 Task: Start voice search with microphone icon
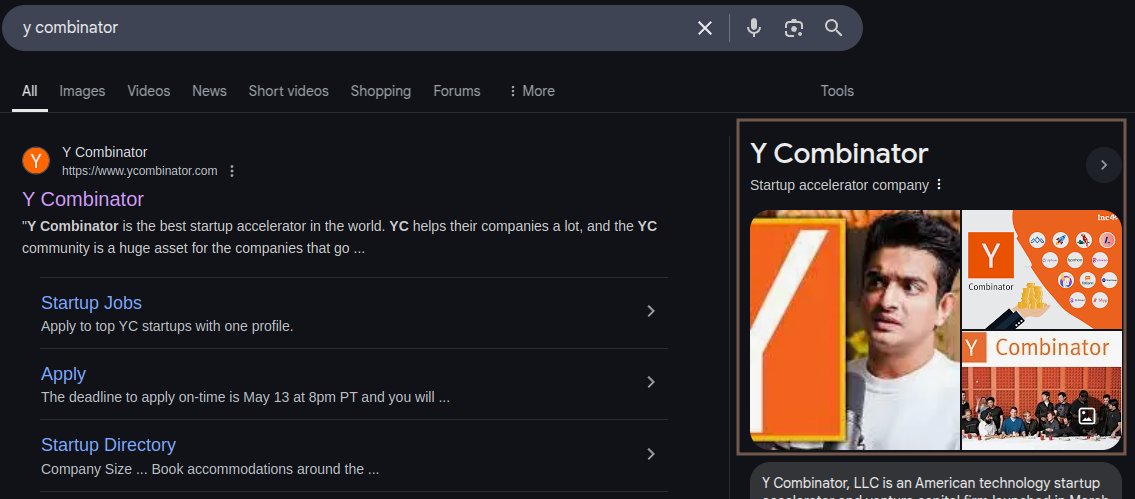[754, 28]
